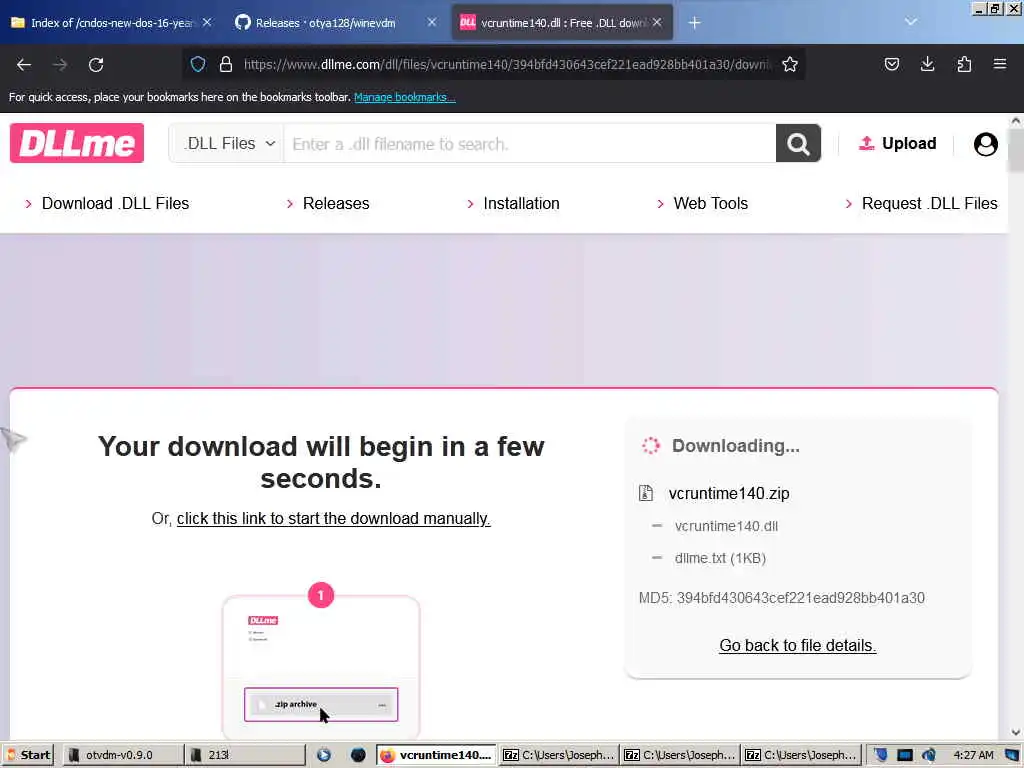Close the Index of /cndos tab
Viewport: 1024px width, 768px height.
coord(207,22)
